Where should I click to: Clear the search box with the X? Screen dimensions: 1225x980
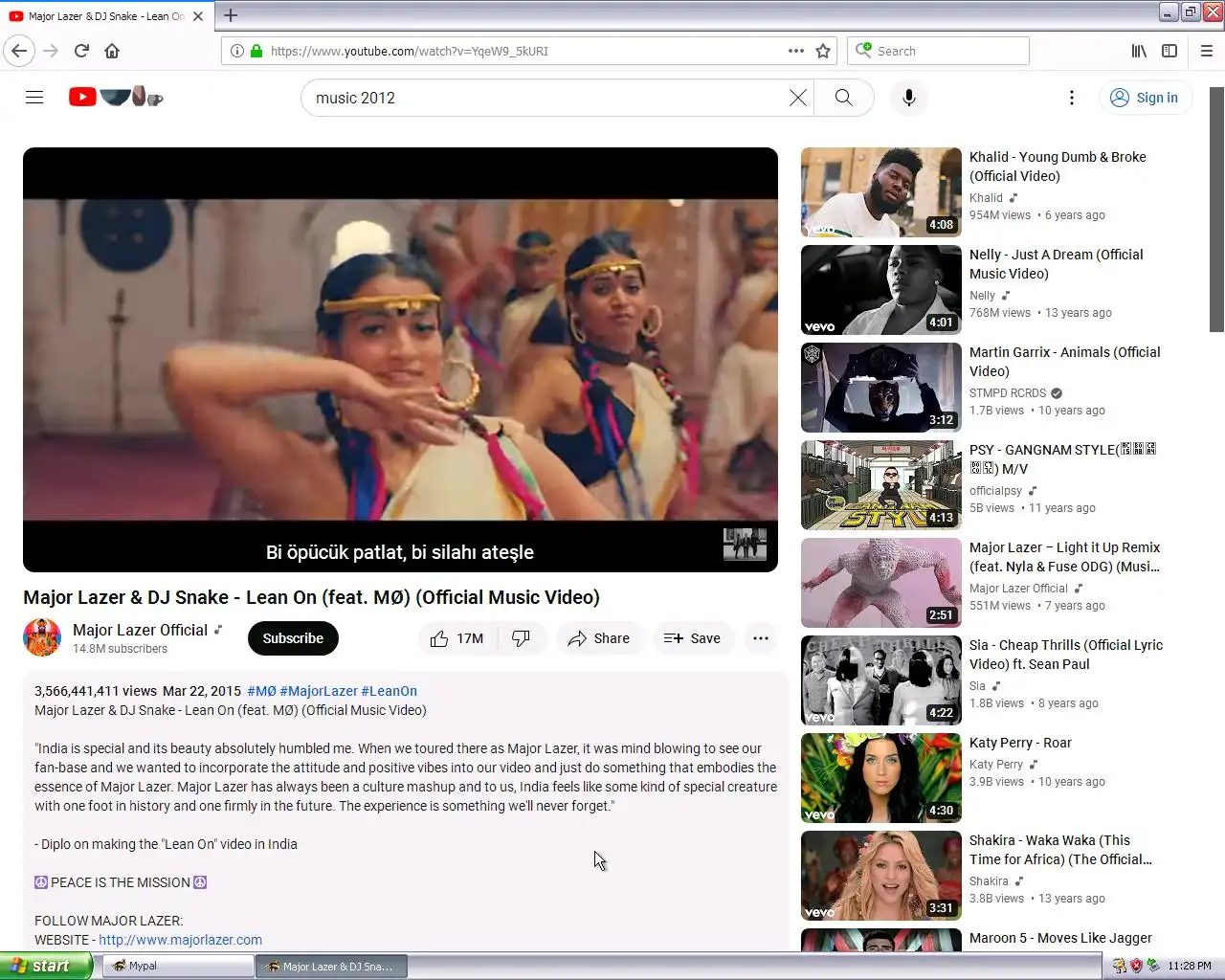(x=797, y=98)
